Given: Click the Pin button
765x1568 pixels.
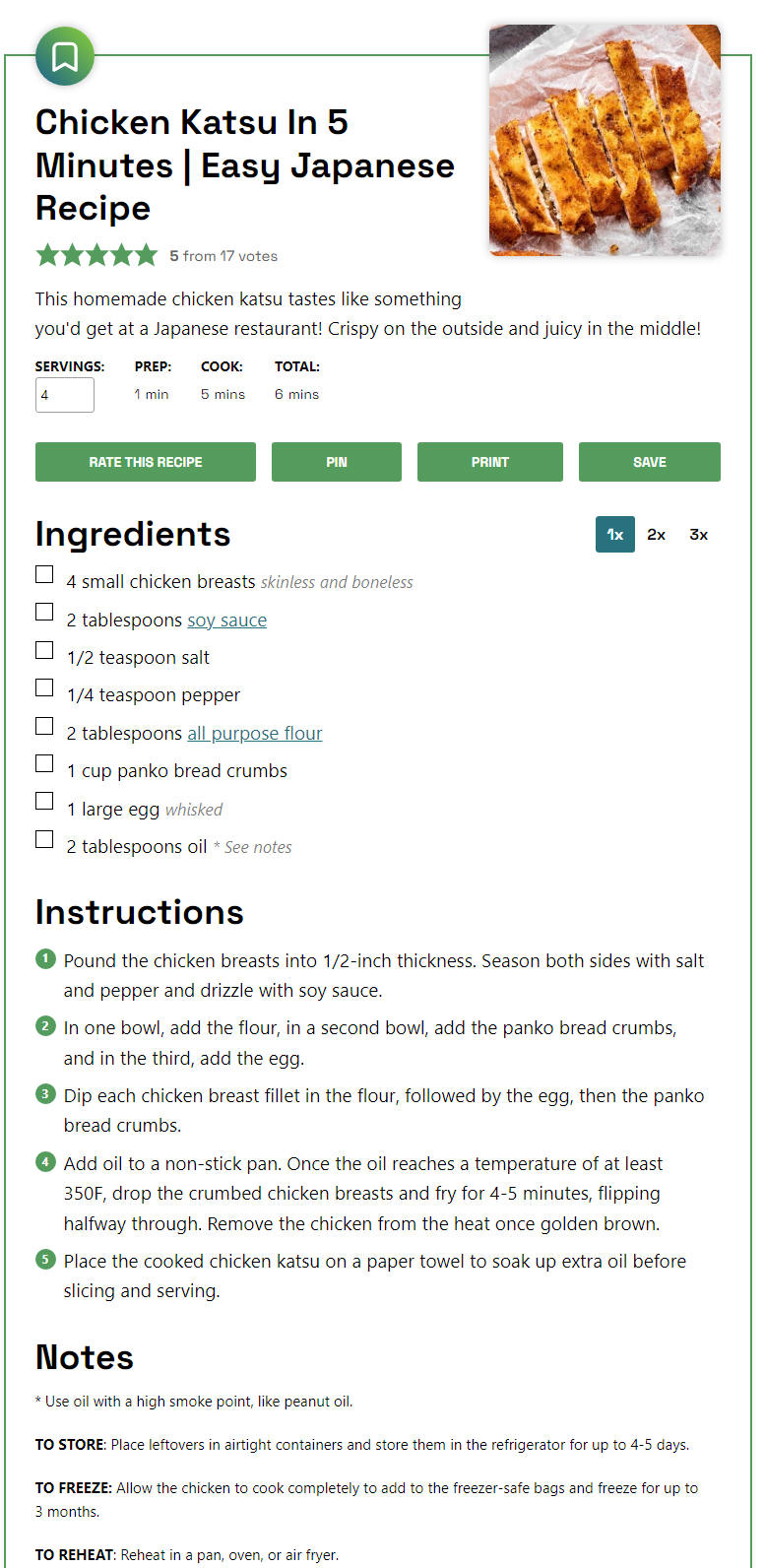Looking at the screenshot, I should click(x=337, y=462).
